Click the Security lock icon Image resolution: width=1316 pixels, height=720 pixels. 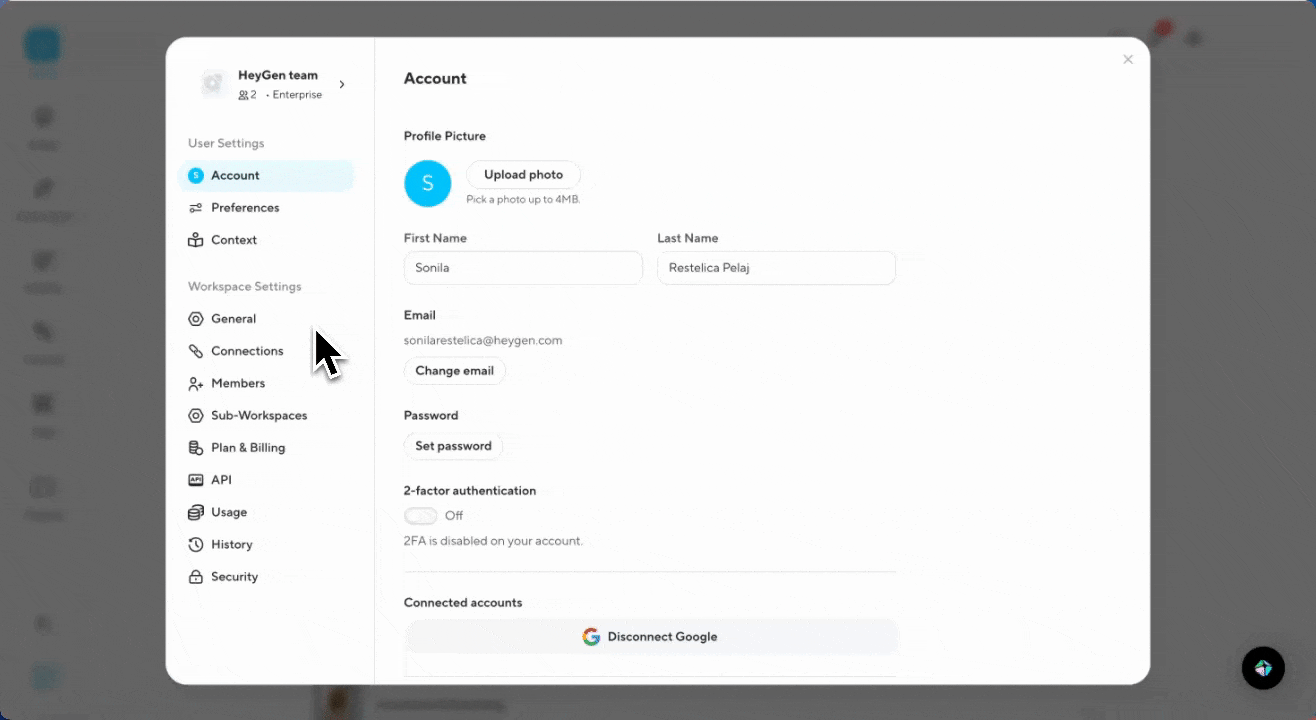pyautogui.click(x=196, y=577)
